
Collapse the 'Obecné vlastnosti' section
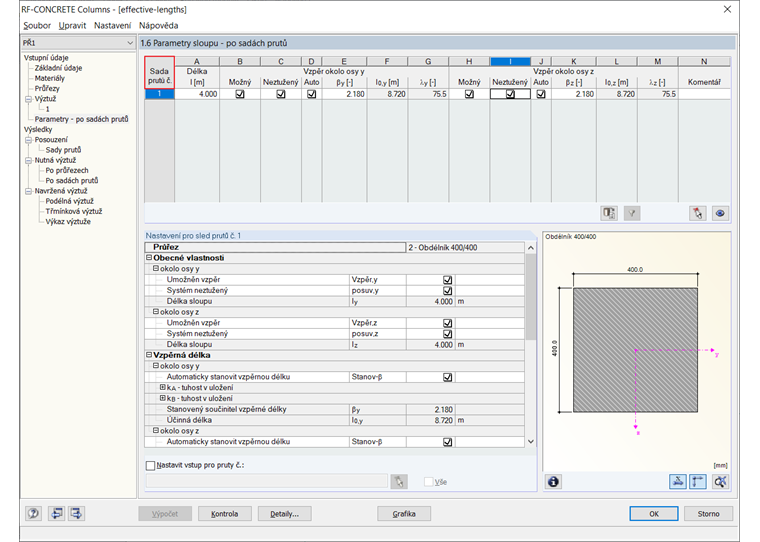149,258
